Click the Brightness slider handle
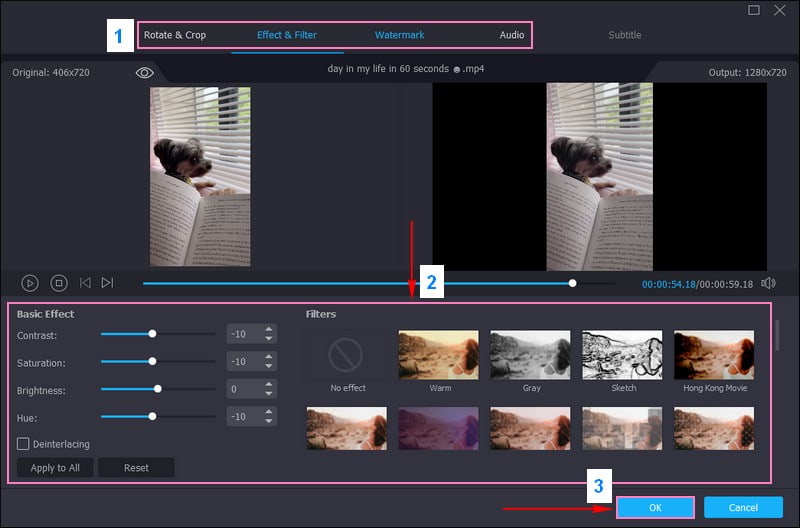800x528 pixels. pyautogui.click(x=158, y=388)
